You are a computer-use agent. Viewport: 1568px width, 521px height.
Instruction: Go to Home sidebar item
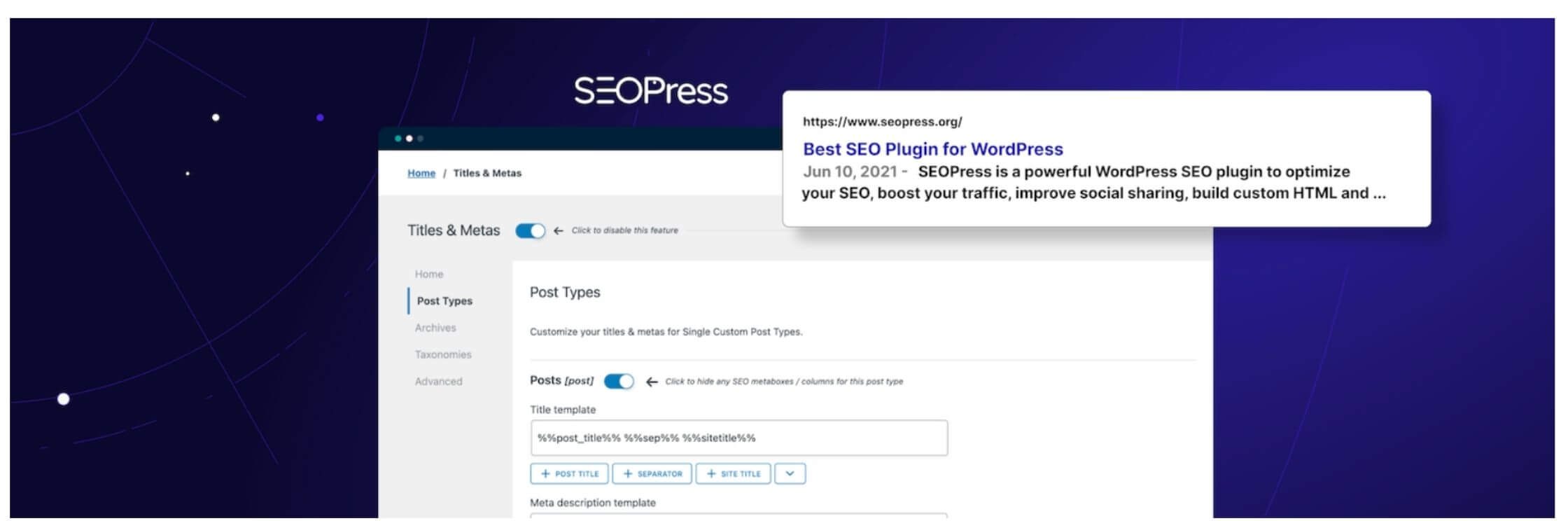coord(429,274)
